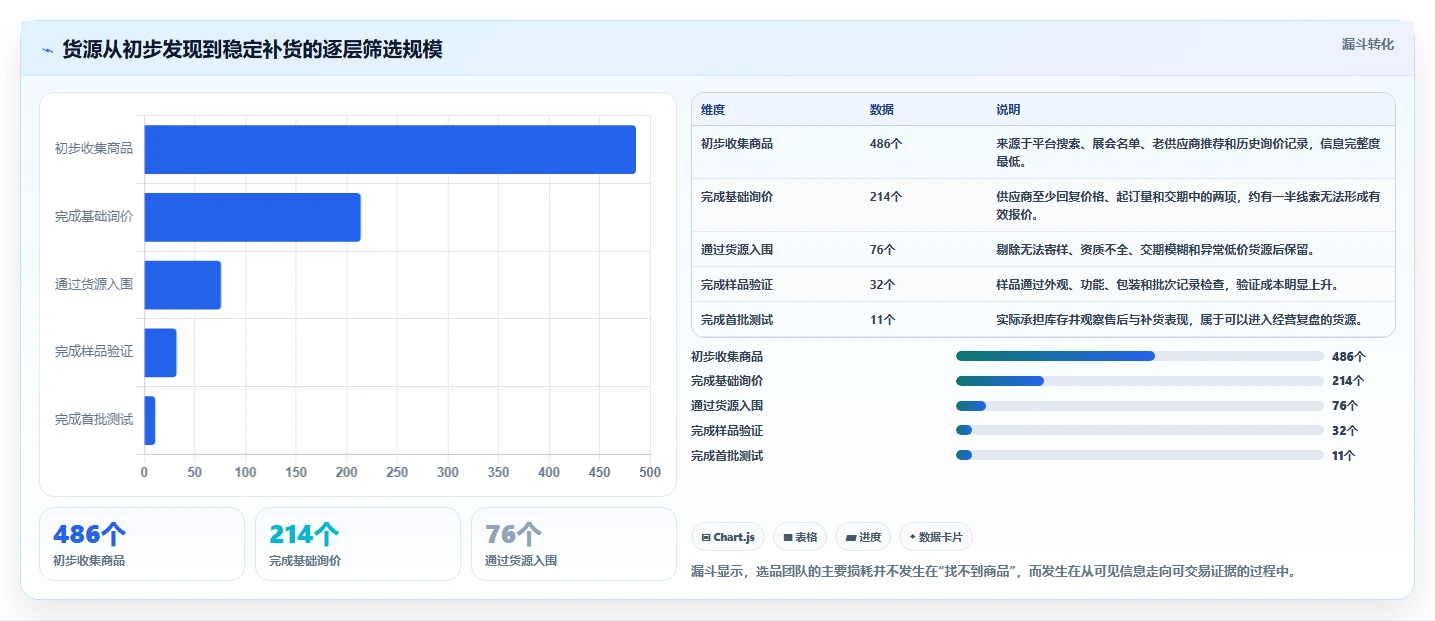1435x621 pixels.
Task: Click the 初步收集商品 bar in the chart
Action: point(390,149)
